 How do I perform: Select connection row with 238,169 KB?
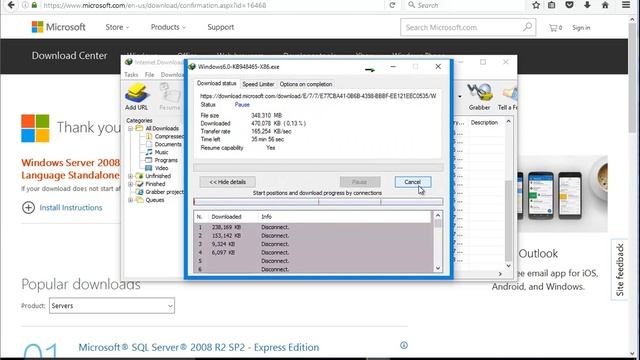(312, 227)
